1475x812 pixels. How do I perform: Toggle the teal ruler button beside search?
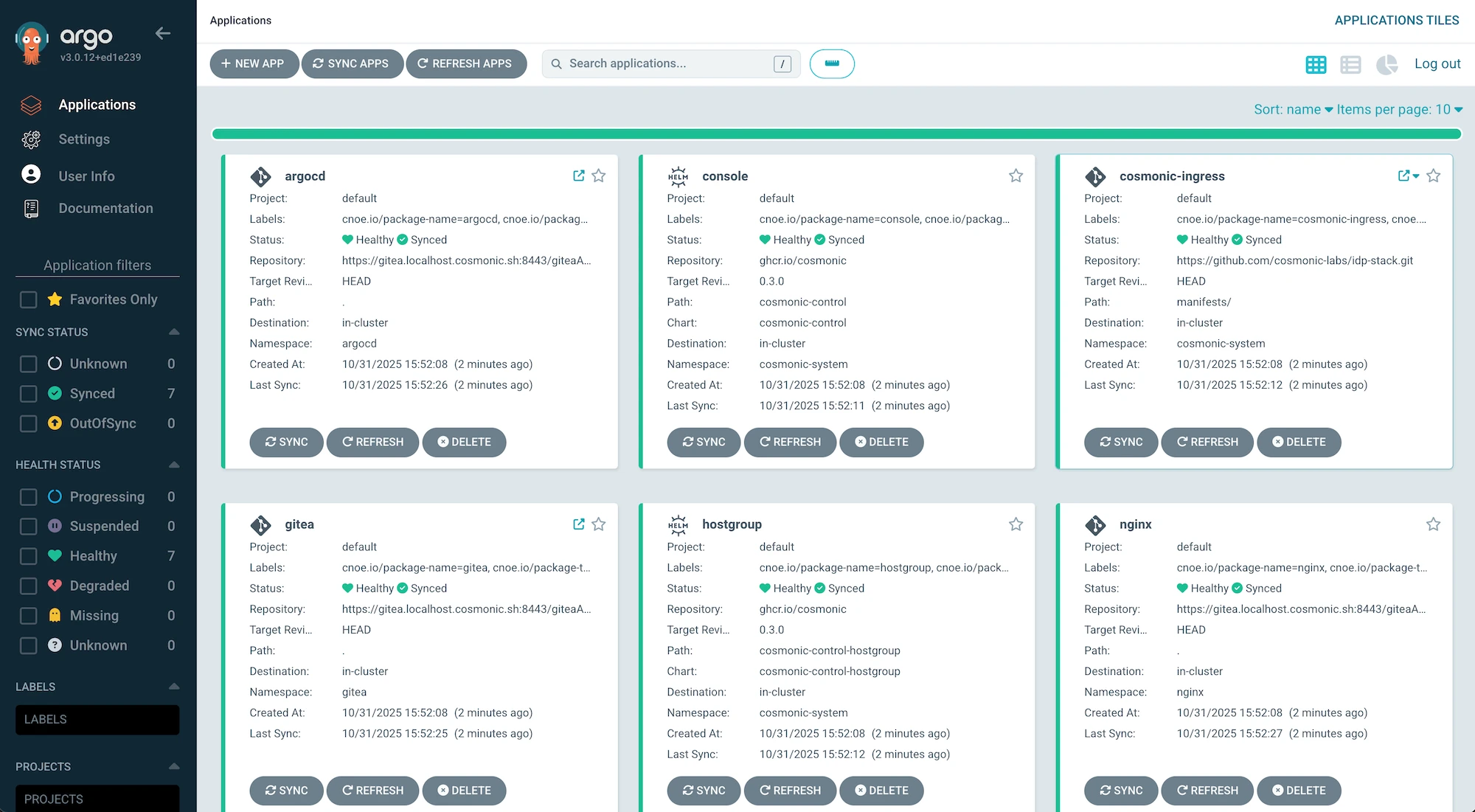coord(832,63)
